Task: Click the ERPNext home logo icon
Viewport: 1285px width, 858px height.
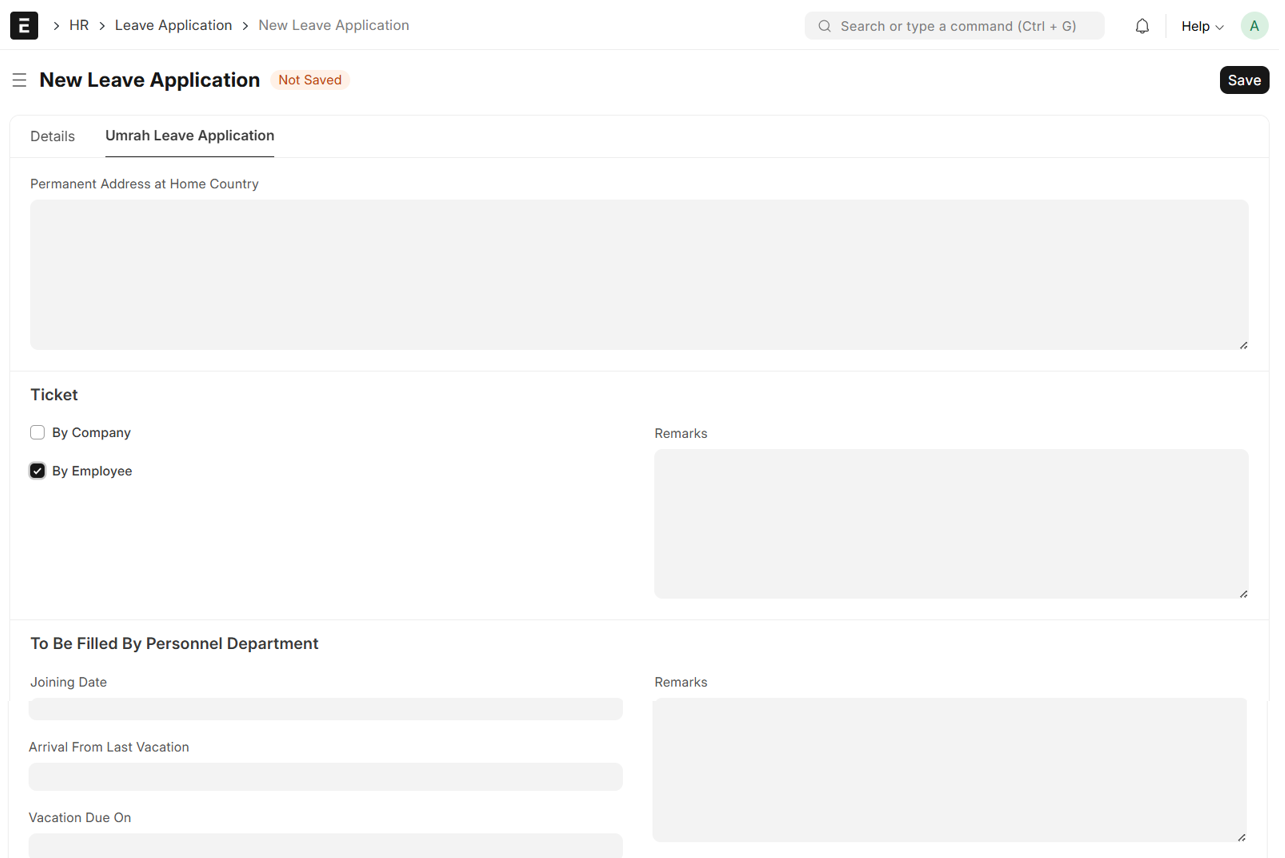Action: point(24,25)
